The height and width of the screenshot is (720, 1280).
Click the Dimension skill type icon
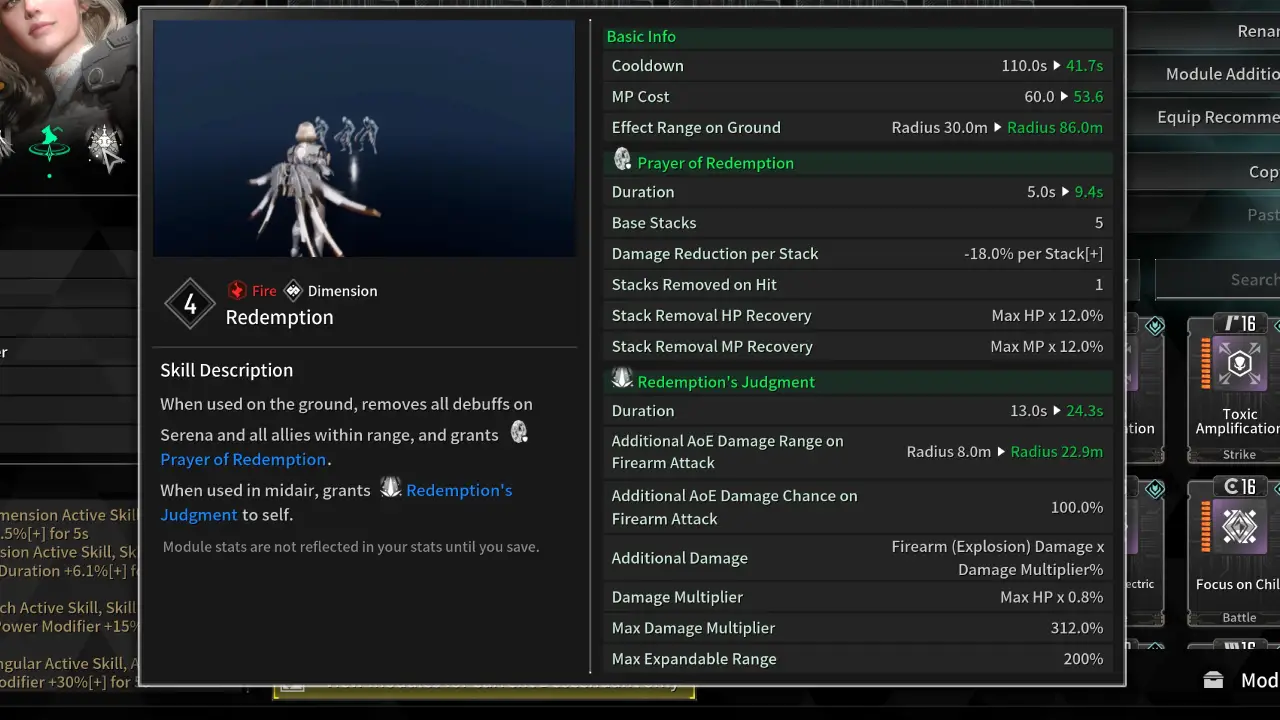coord(293,291)
